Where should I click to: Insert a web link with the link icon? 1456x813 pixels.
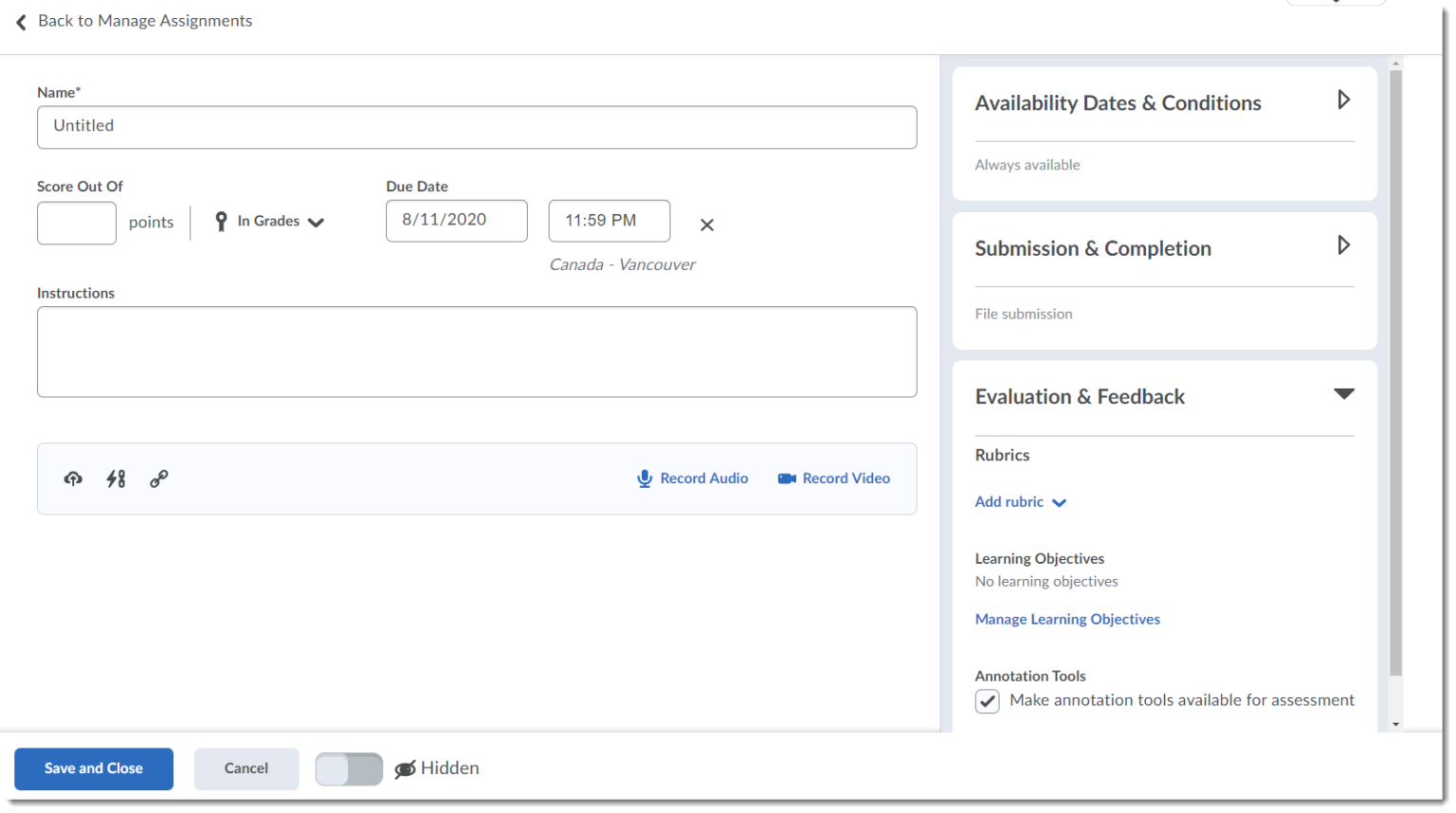point(158,479)
